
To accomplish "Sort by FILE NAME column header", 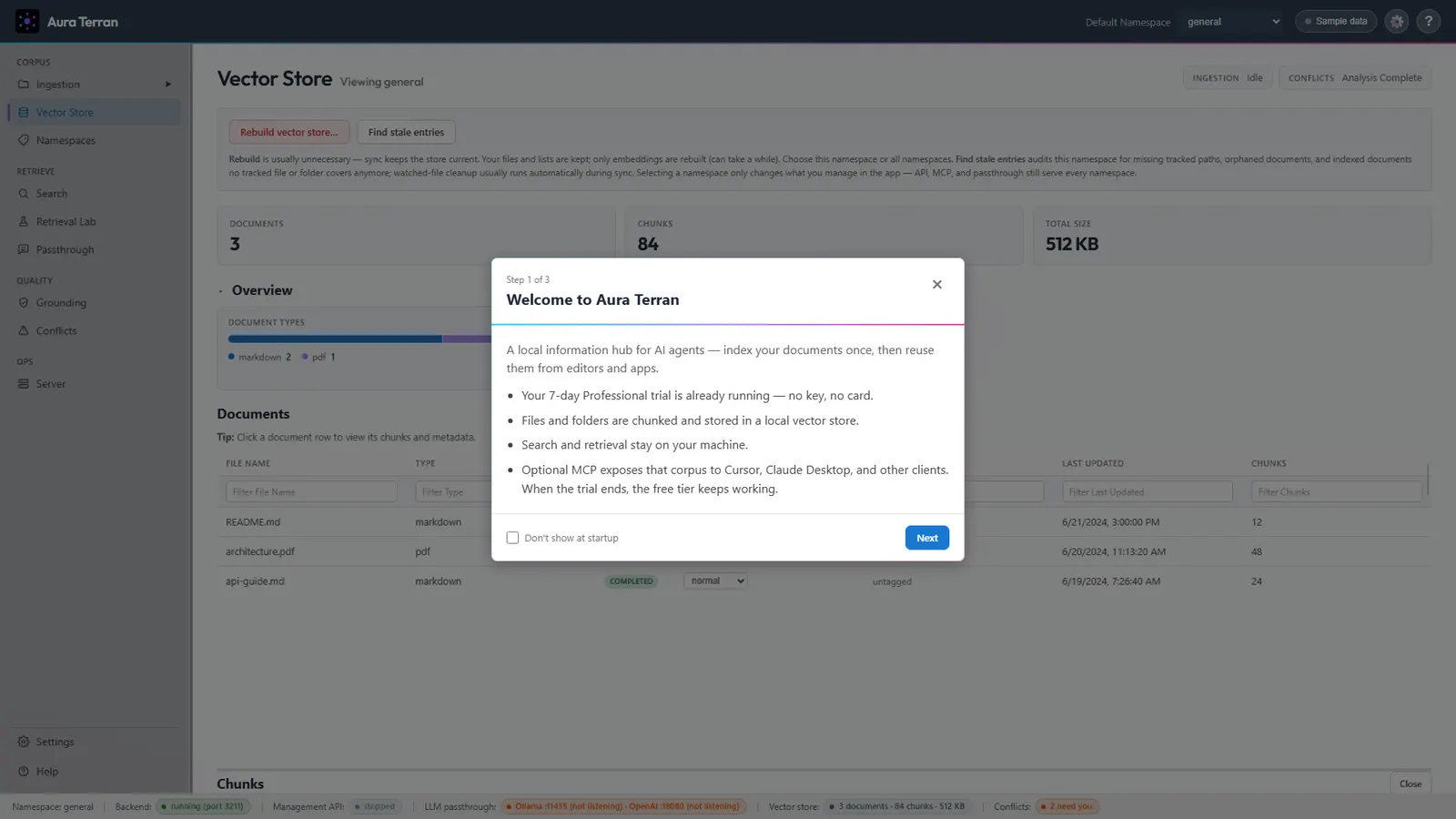I will pos(248,463).
